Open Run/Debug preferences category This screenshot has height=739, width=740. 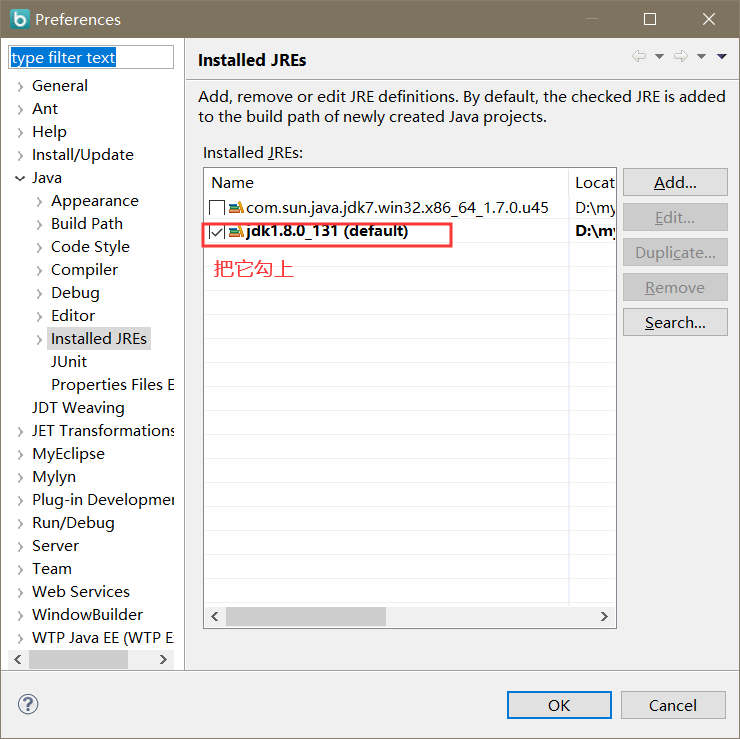73,523
